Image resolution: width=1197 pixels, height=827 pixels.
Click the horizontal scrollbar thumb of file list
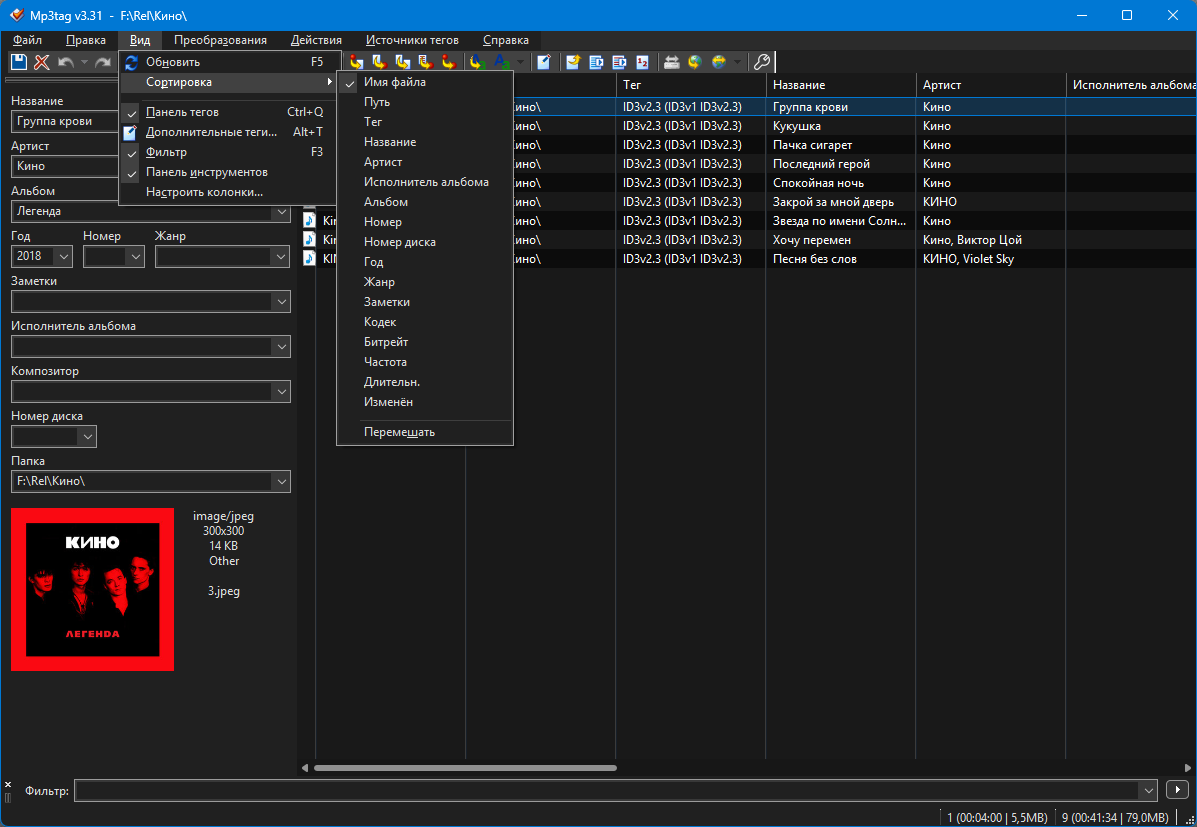(x=465, y=767)
